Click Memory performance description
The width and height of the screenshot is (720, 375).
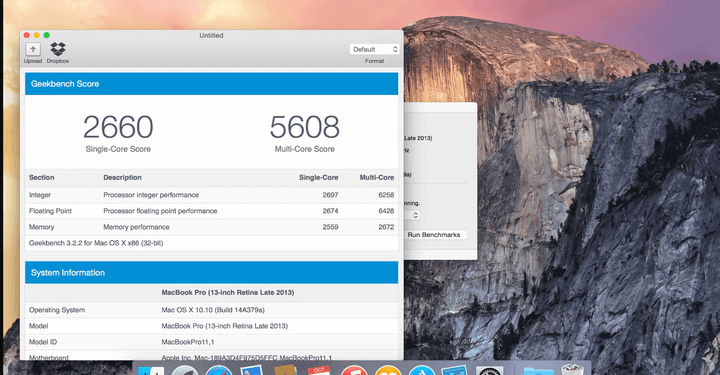[x=136, y=227]
